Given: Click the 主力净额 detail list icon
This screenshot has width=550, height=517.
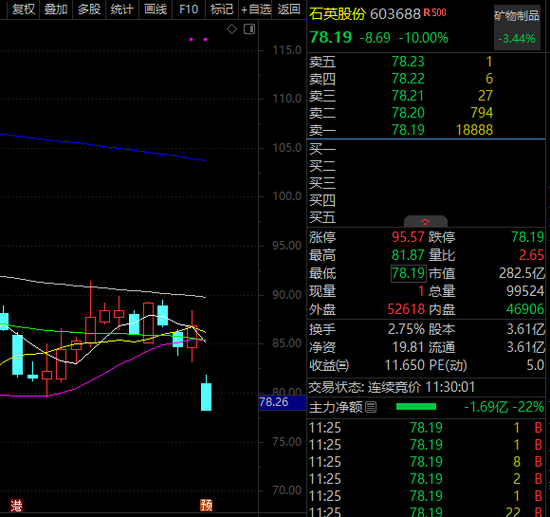Looking at the screenshot, I should (x=371, y=407).
